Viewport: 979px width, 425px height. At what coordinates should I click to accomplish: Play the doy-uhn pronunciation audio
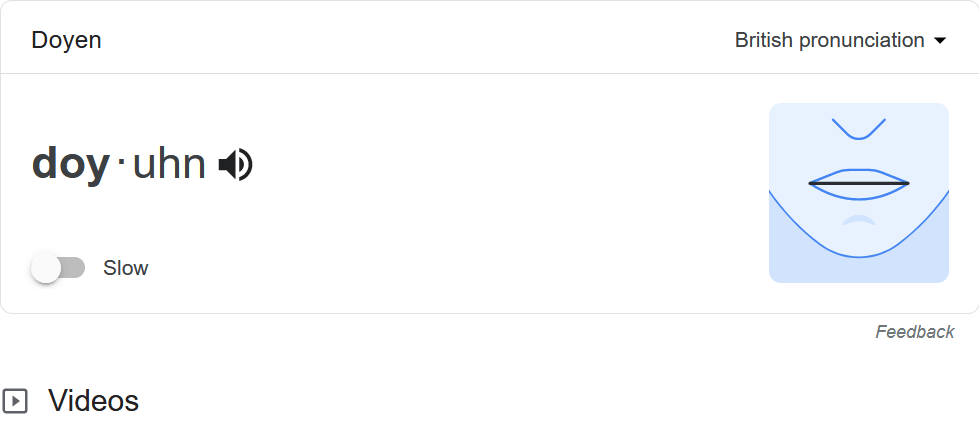click(x=236, y=164)
